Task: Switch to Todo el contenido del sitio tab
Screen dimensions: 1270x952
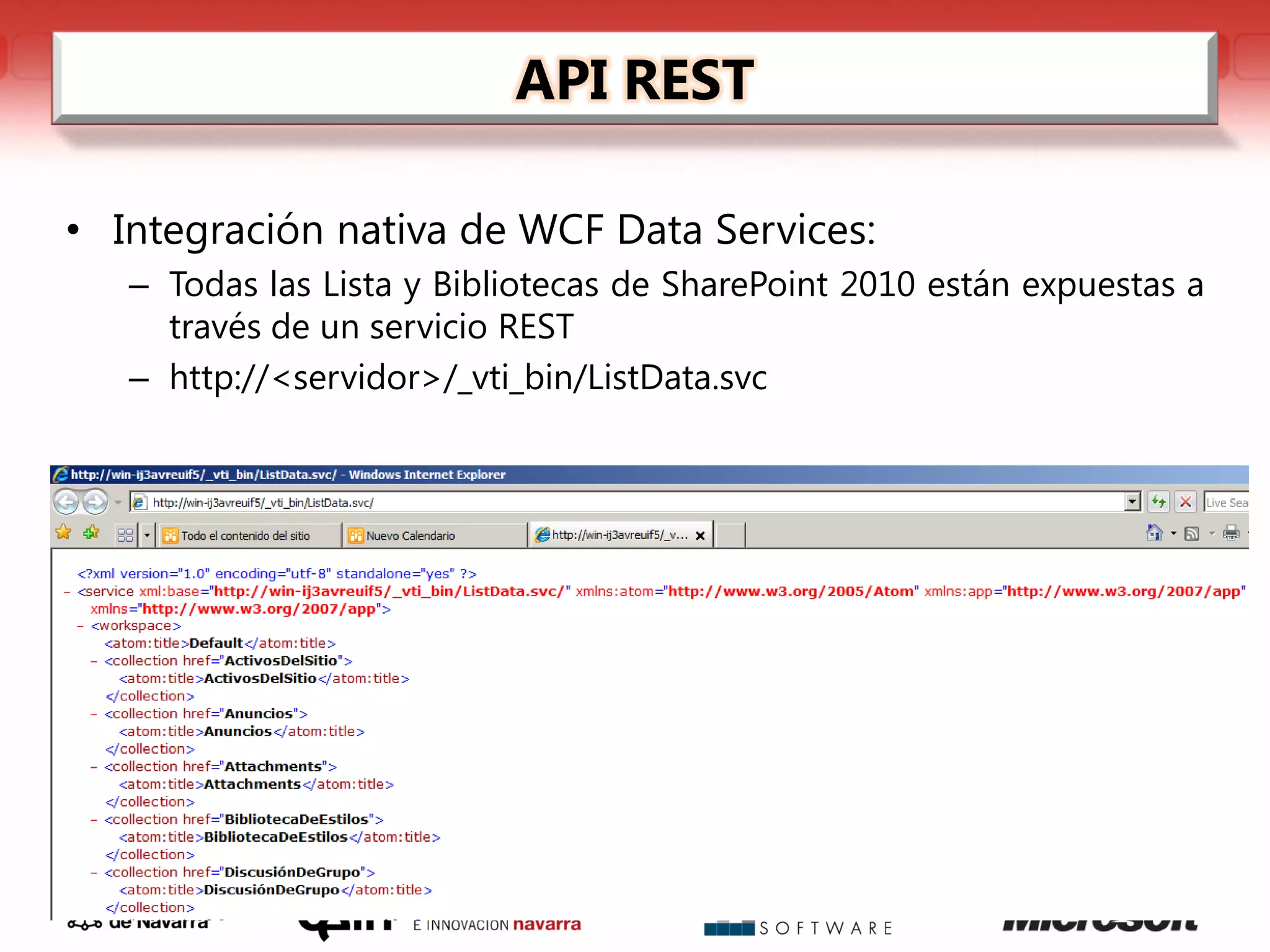Action: click(x=249, y=535)
